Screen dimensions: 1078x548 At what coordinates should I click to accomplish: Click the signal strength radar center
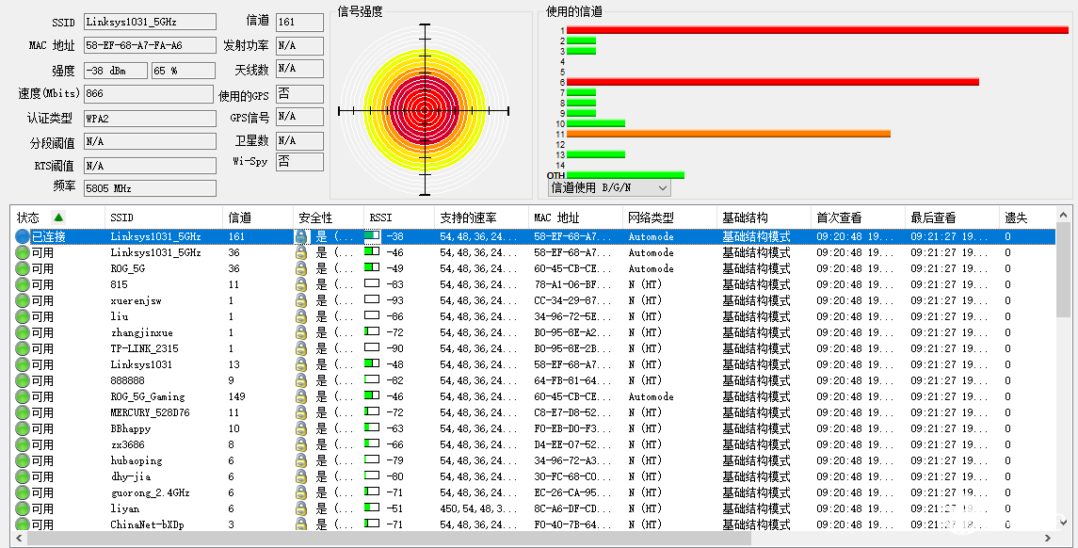tap(425, 110)
